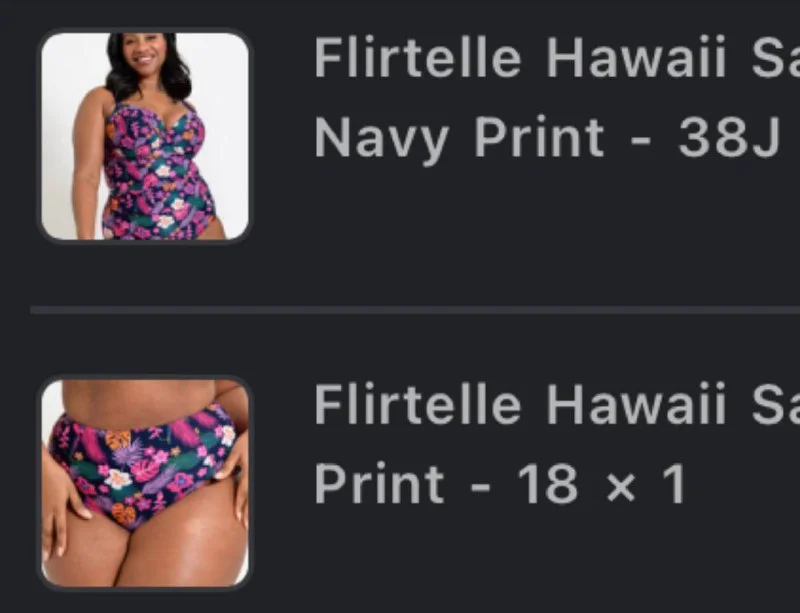Viewport: 800px width, 613px height.
Task: Open the bikini brief product thumbnail
Action: click(x=145, y=483)
